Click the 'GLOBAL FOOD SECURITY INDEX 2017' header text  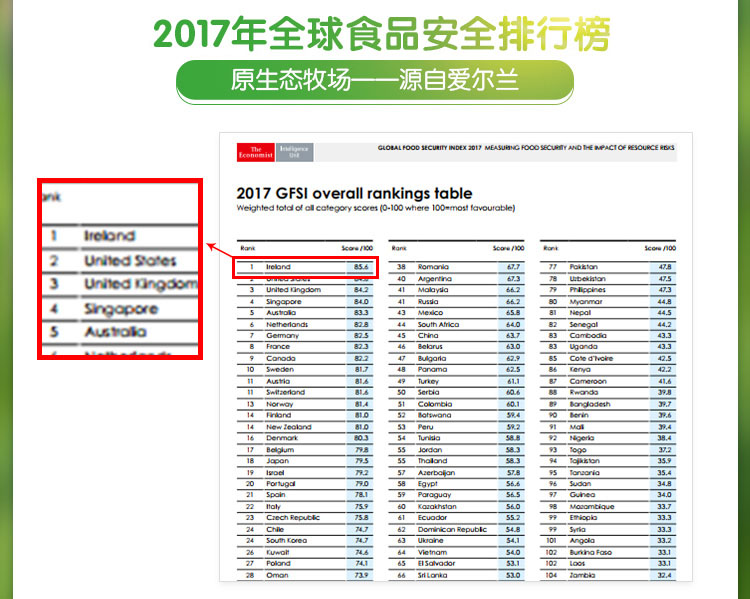pyautogui.click(x=430, y=148)
